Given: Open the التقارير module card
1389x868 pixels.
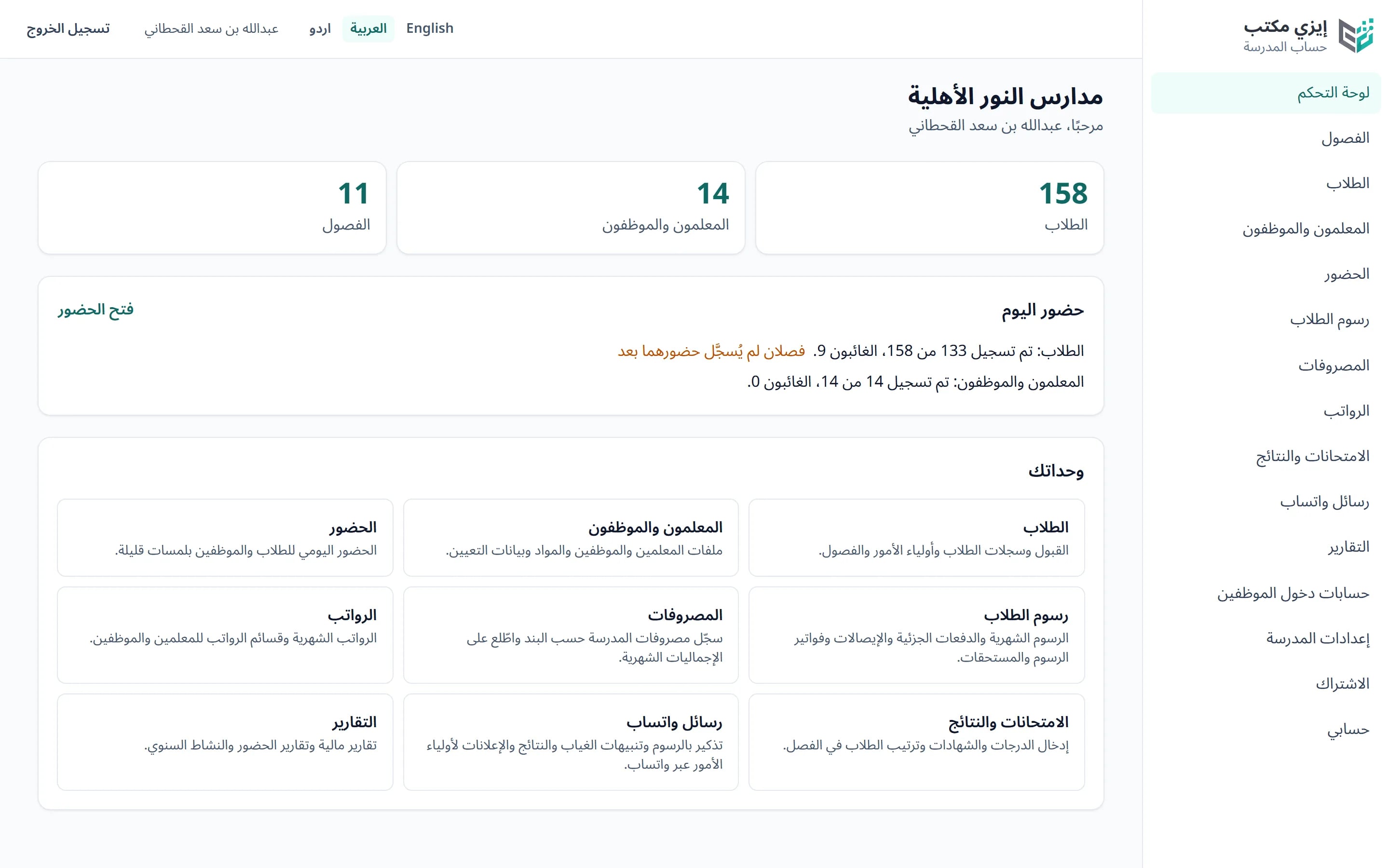Looking at the screenshot, I should [225, 742].
